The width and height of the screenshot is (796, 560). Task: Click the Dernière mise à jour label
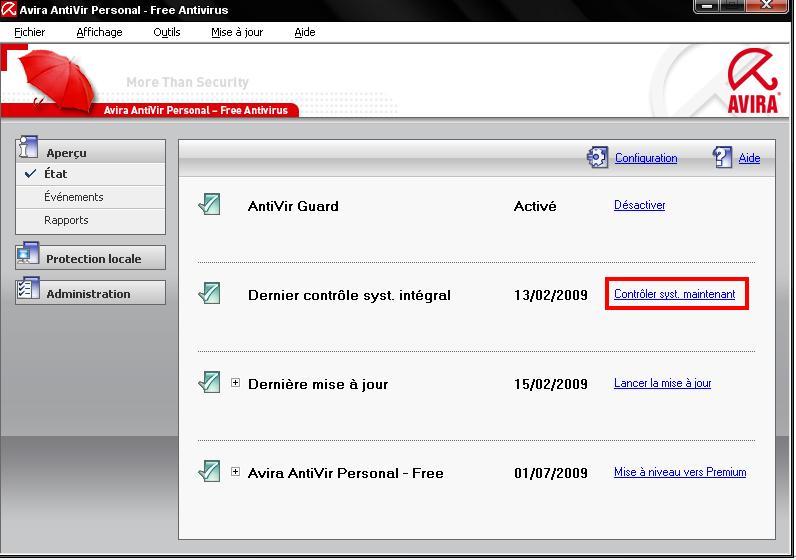[318, 384]
